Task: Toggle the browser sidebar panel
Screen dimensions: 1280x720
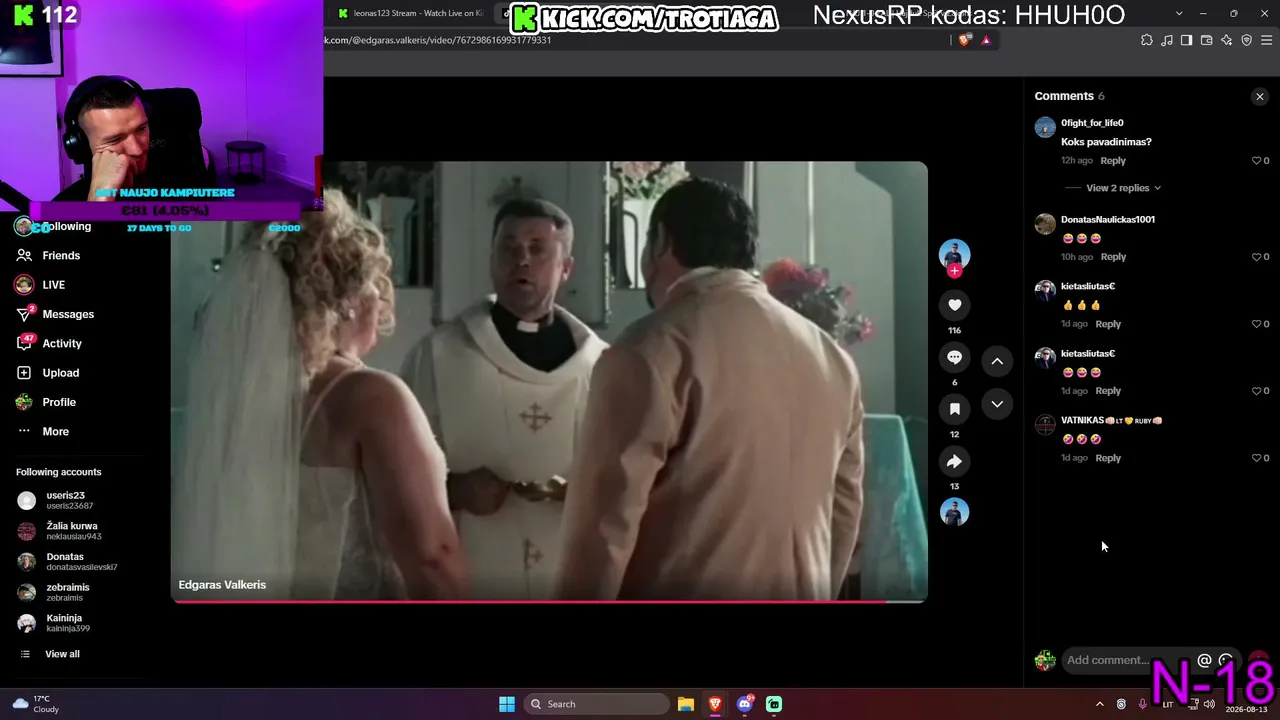Action: tap(1186, 40)
